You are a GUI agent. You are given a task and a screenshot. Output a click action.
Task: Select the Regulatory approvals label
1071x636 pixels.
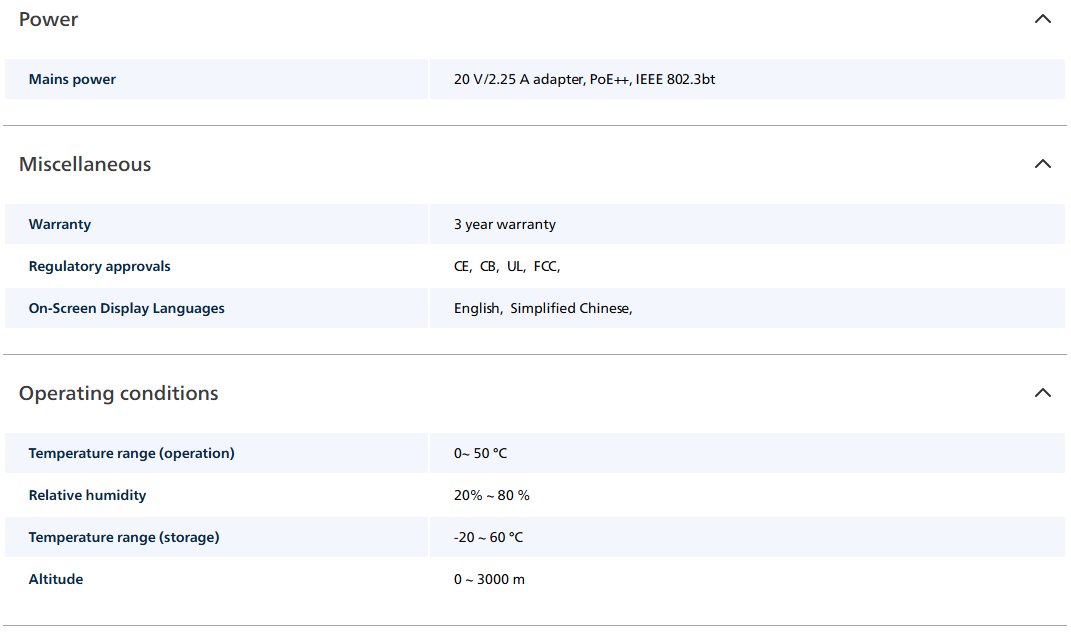pos(100,266)
